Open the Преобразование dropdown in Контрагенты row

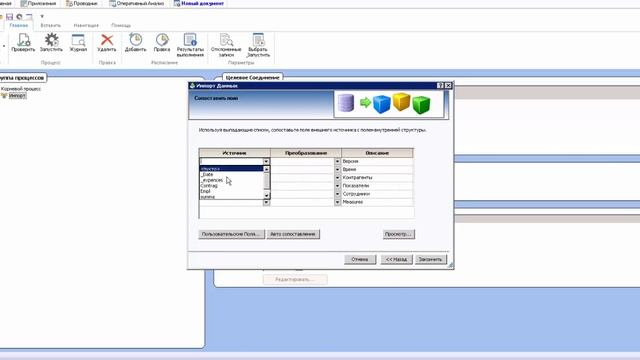tap(337, 178)
